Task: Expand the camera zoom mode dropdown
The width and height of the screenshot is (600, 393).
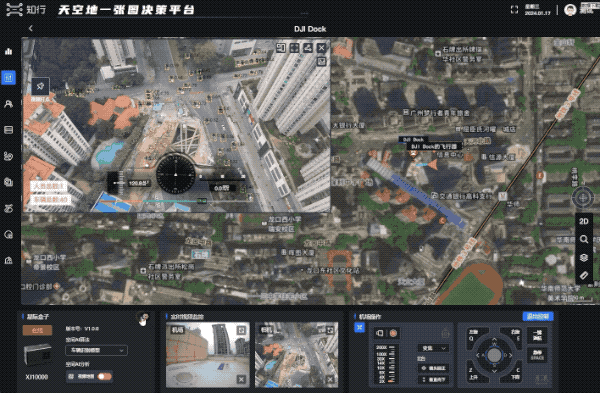Action: point(434,348)
